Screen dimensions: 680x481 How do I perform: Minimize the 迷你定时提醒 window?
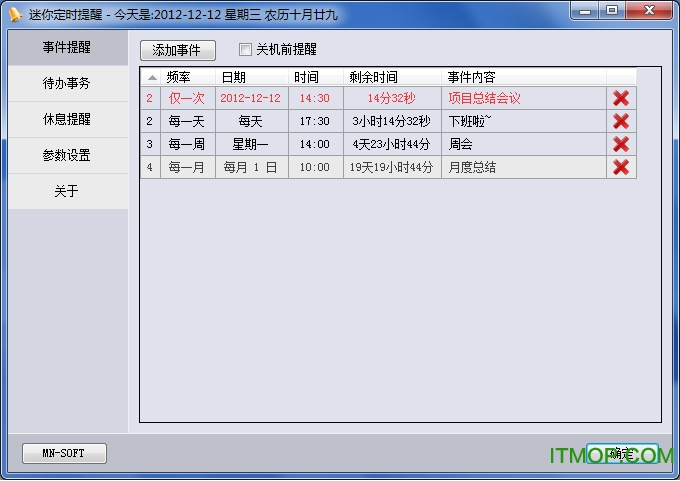pos(585,11)
